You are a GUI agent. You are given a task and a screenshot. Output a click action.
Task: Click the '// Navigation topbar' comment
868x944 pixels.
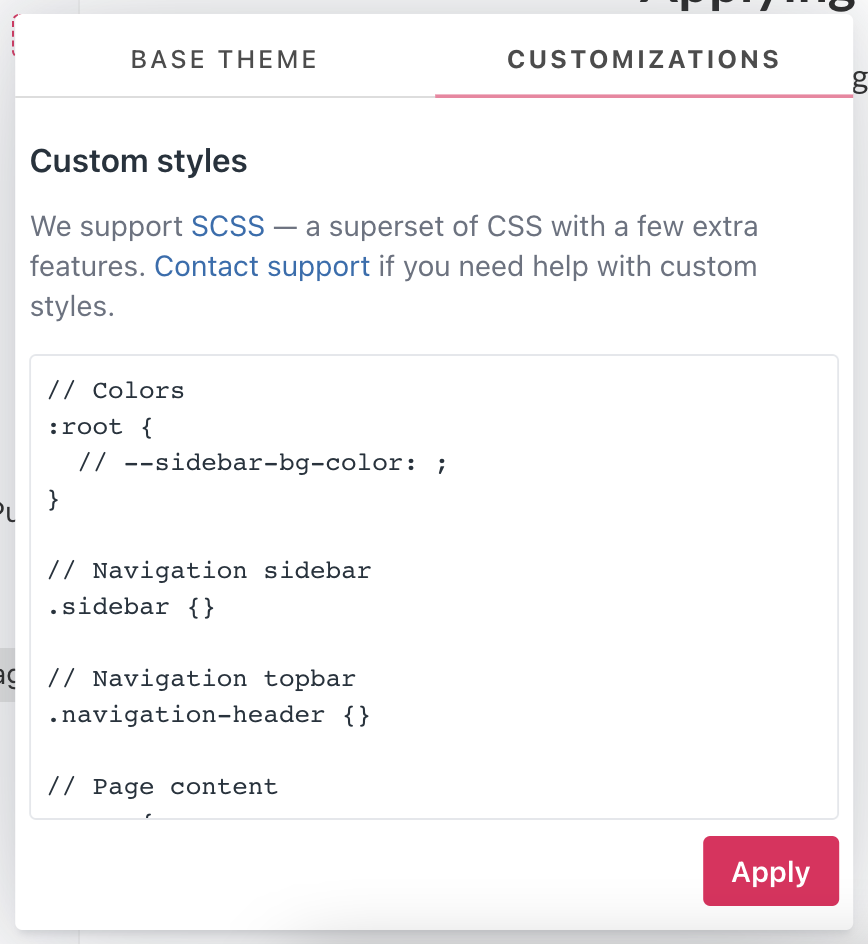202,679
